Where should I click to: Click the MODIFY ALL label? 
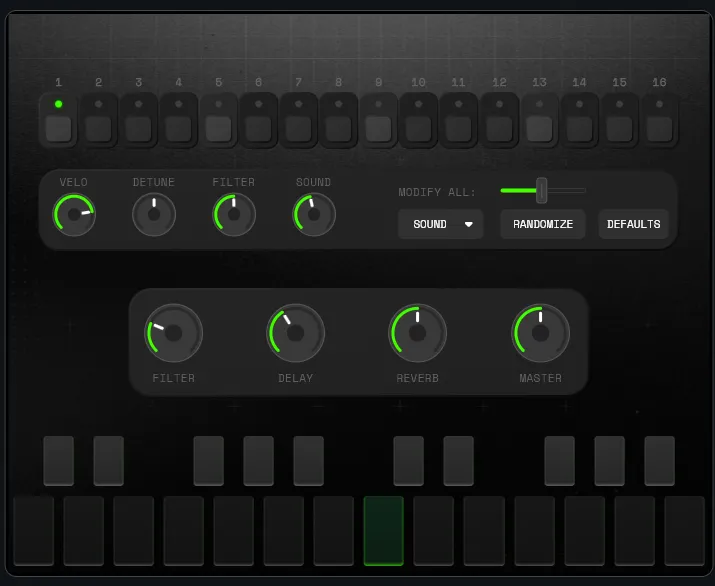pyautogui.click(x=437, y=192)
